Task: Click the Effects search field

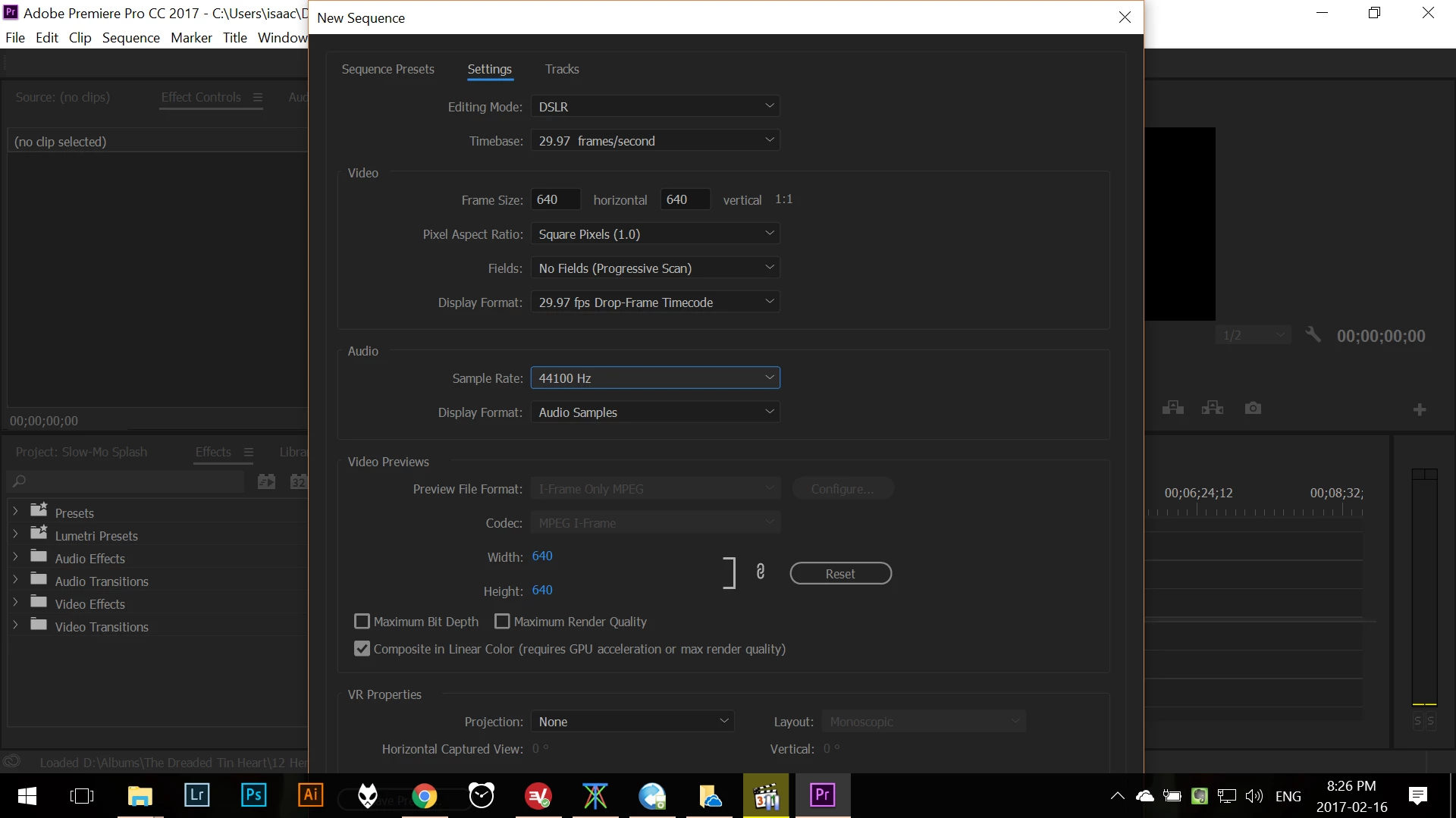Action: click(x=125, y=481)
